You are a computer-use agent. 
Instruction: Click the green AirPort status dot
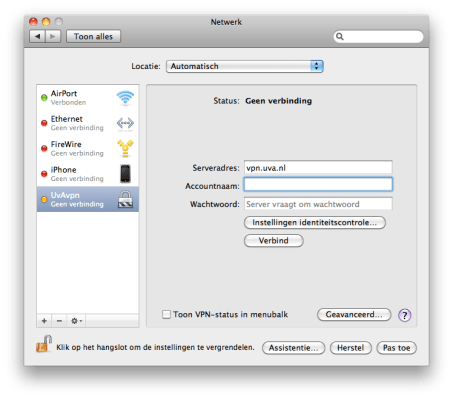pos(44,98)
